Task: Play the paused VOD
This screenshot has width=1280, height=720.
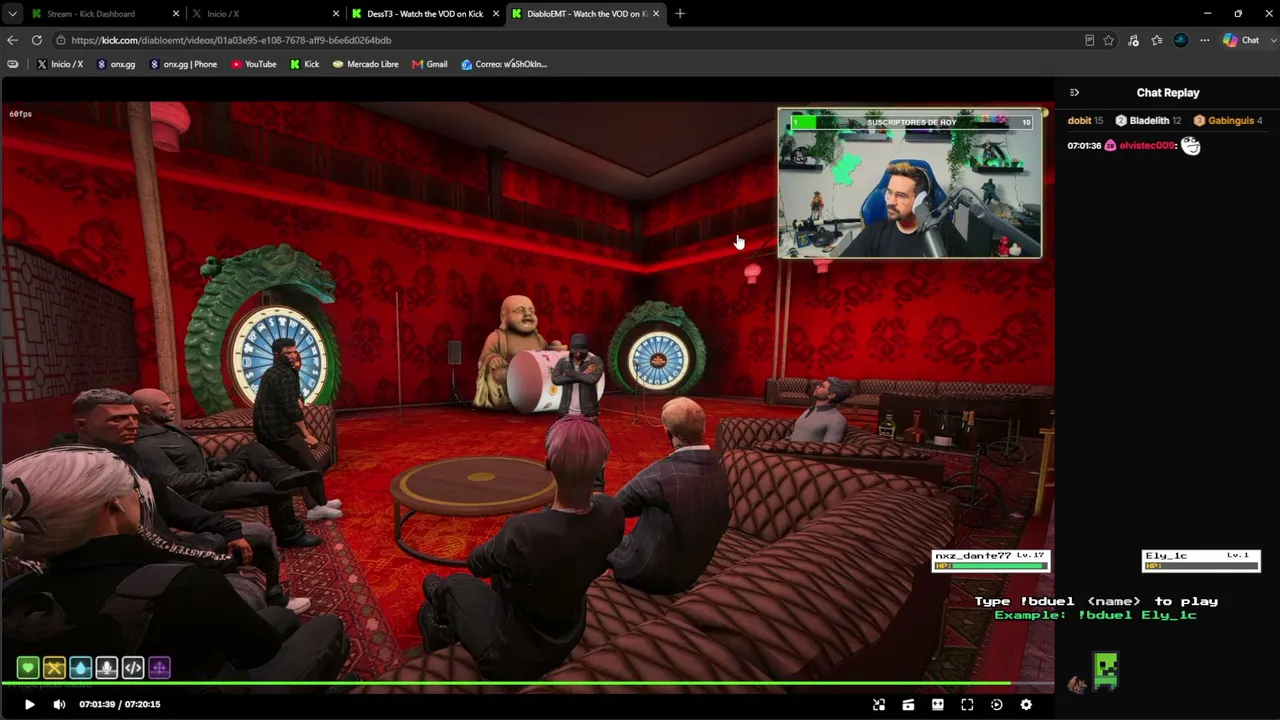Action: 29,705
